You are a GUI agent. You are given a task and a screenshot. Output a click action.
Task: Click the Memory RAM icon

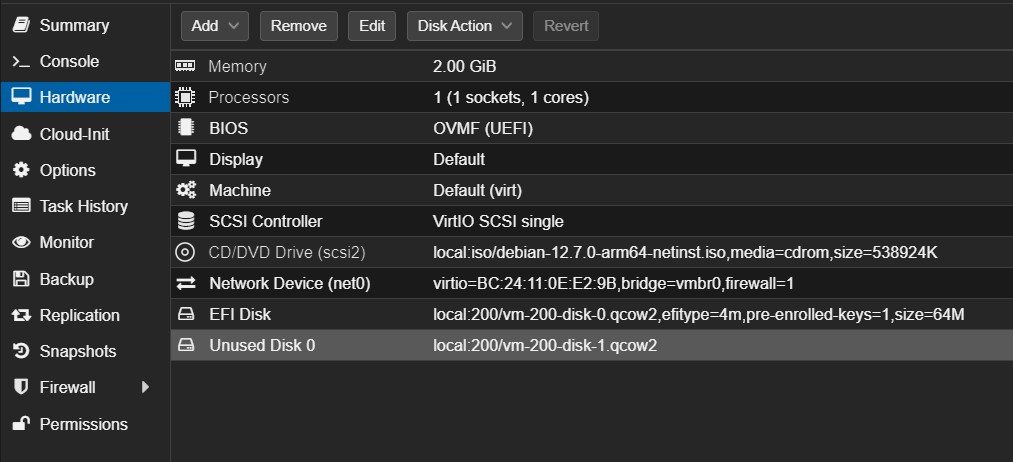185,66
